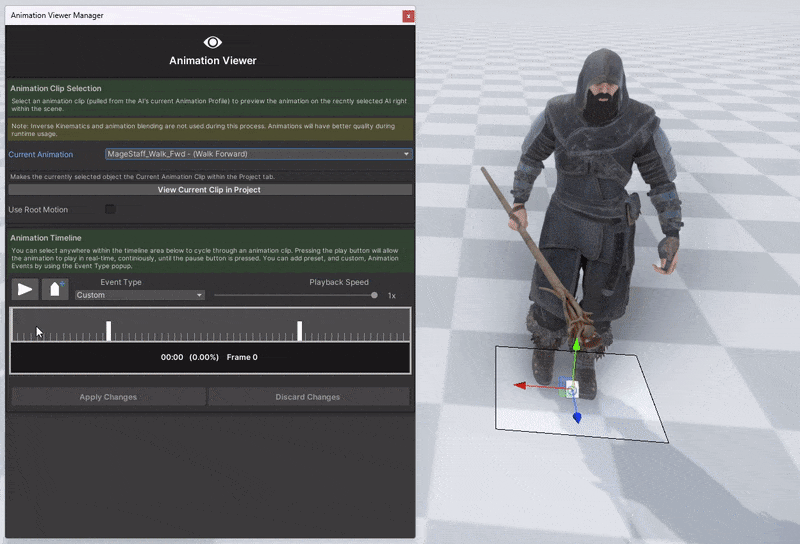Open the Current Animation dropdown
The height and width of the screenshot is (544, 800).
click(x=259, y=154)
